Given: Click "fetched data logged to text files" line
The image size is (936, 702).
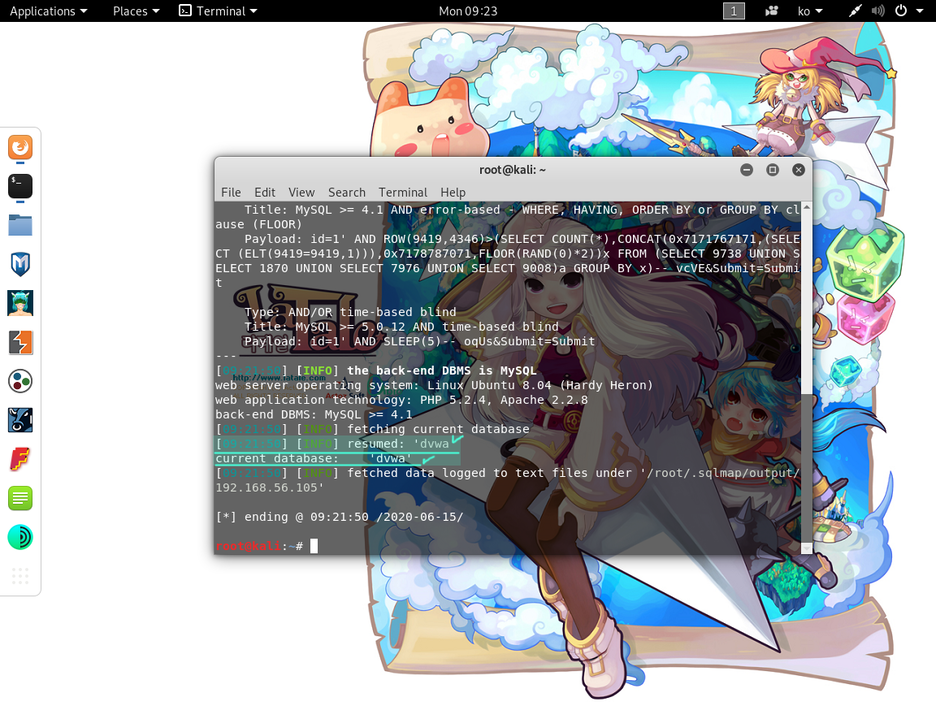Looking at the screenshot, I should [507, 473].
